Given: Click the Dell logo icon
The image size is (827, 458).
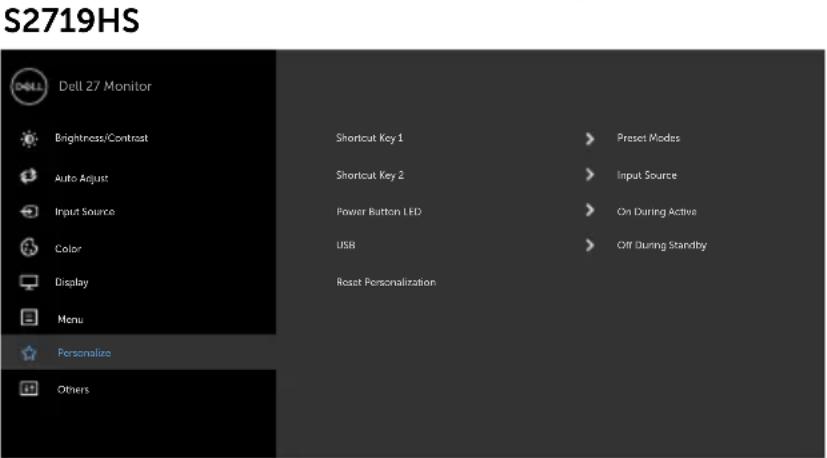Looking at the screenshot, I should pos(29,87).
